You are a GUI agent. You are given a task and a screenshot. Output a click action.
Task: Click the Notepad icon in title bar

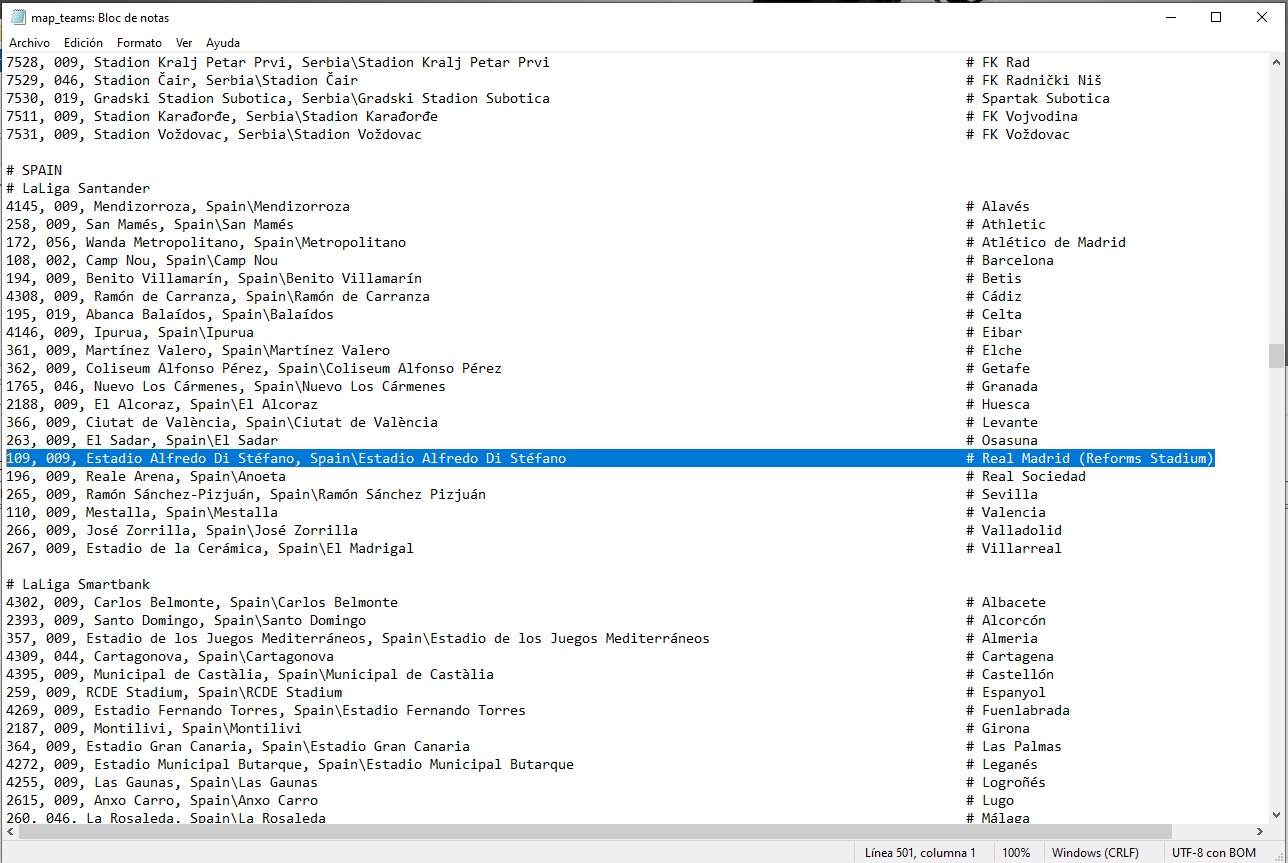coord(18,17)
